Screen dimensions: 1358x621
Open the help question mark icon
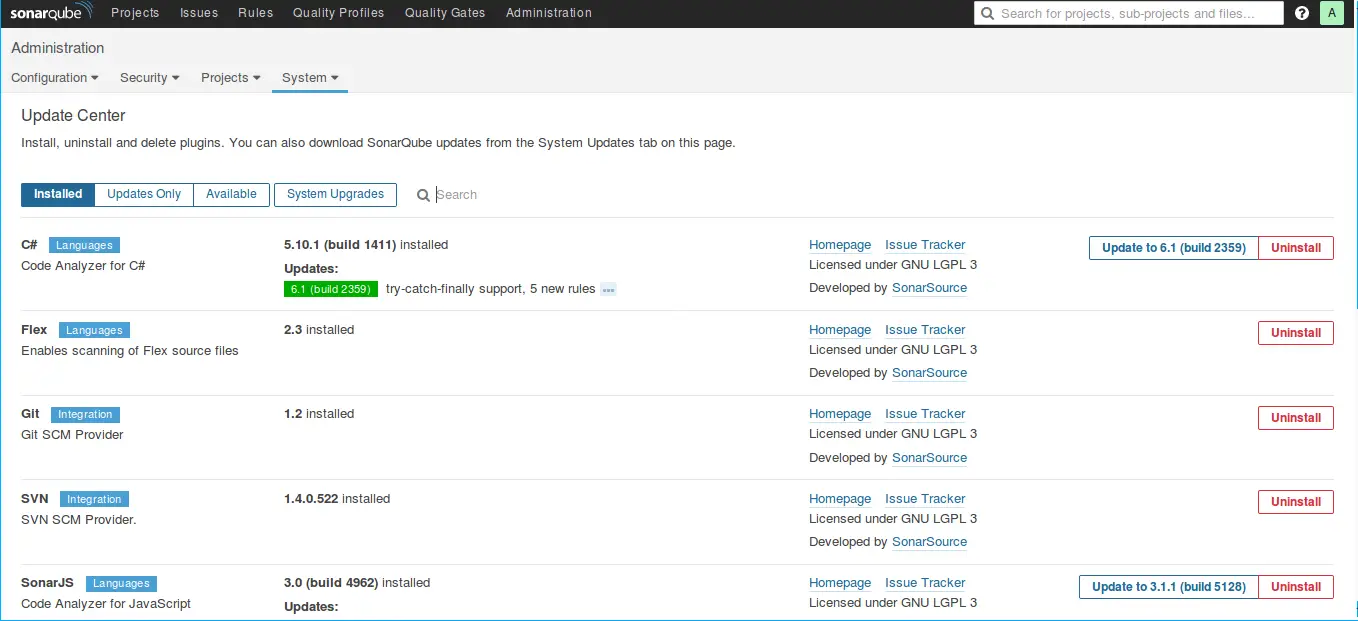point(1302,13)
